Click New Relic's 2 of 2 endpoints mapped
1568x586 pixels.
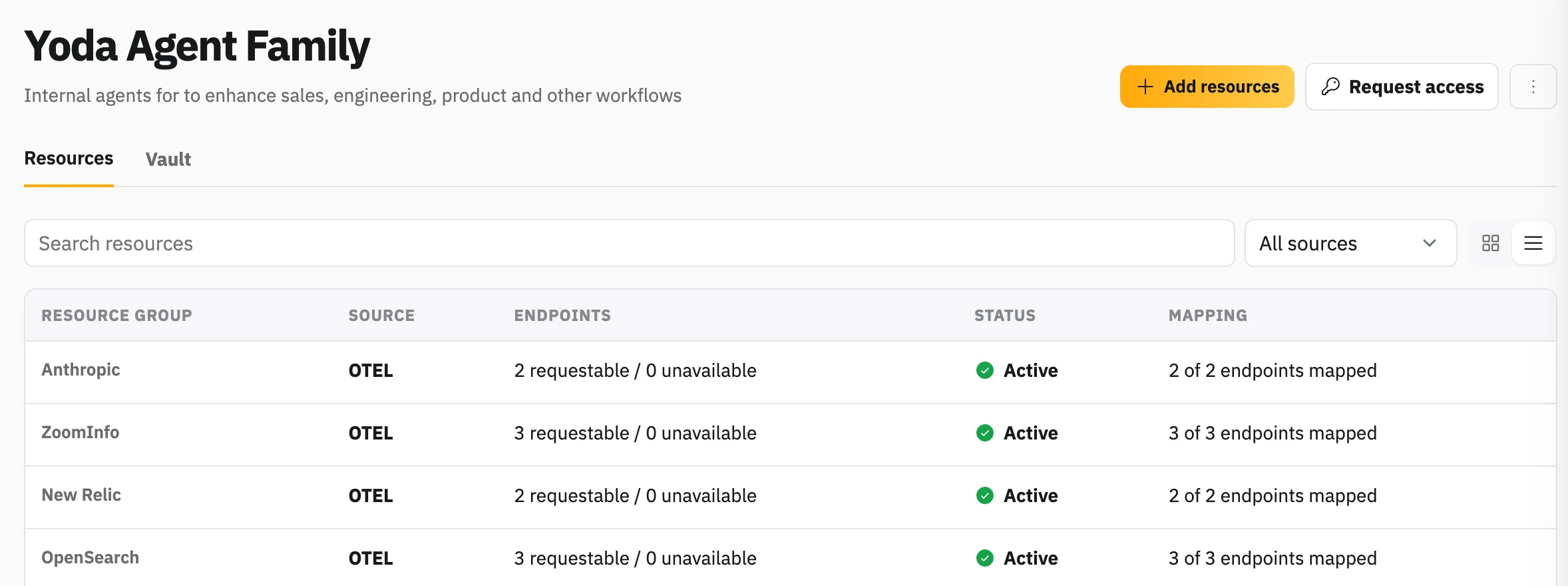click(1273, 495)
